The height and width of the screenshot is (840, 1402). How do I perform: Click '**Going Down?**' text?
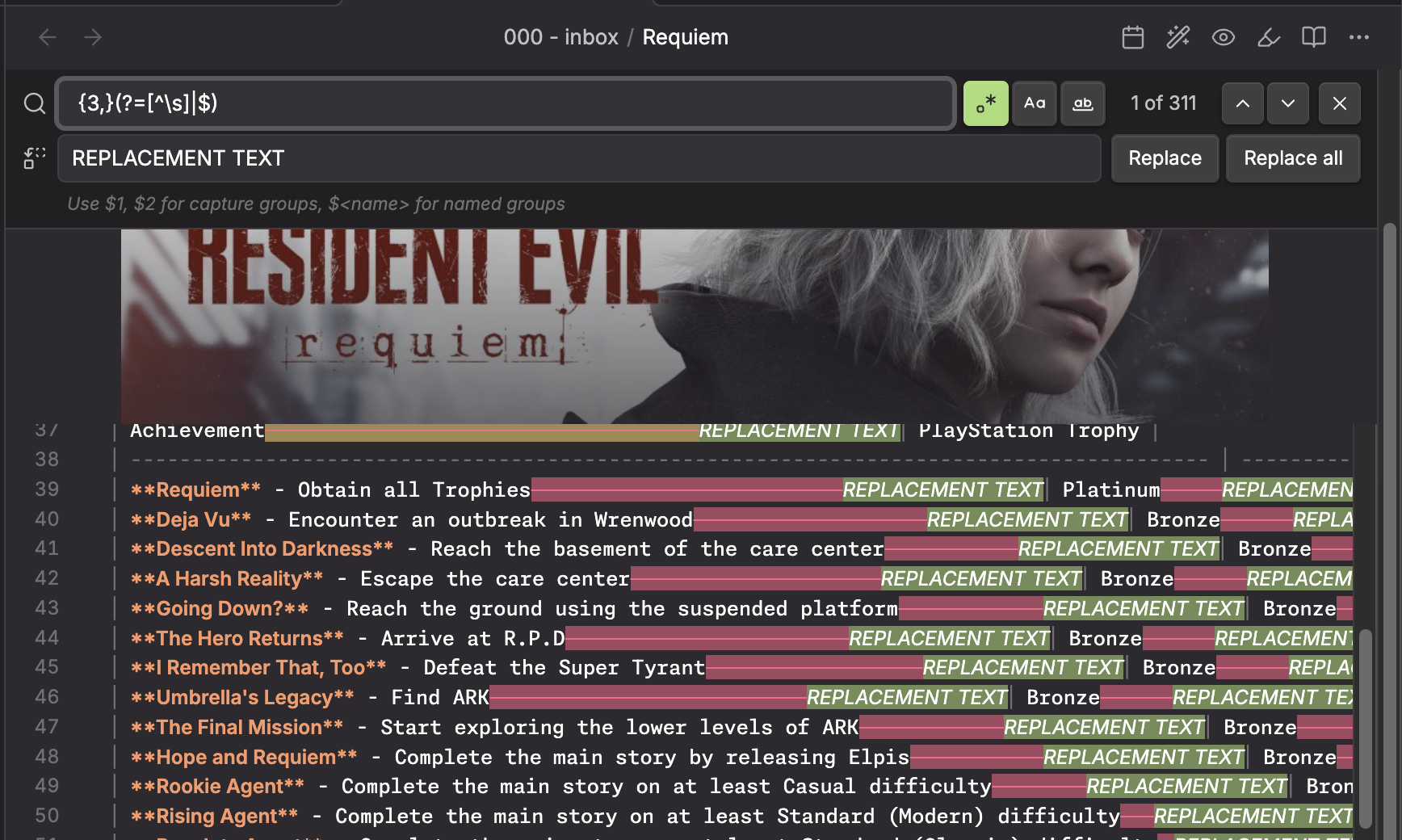pos(220,609)
